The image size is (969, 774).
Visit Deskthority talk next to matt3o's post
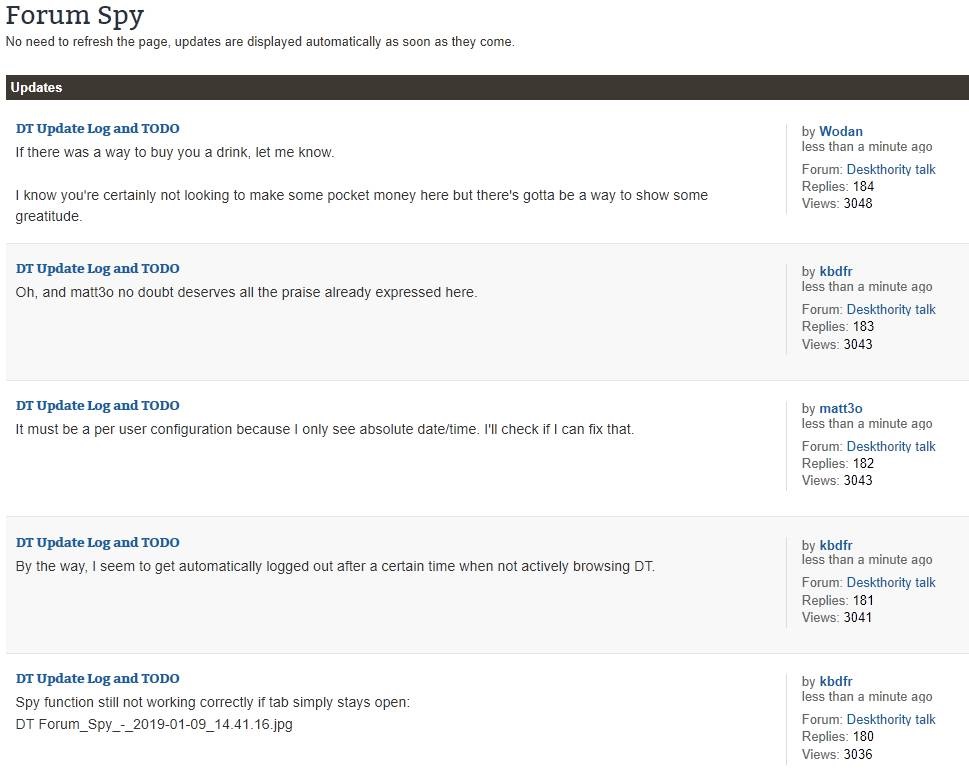[x=890, y=446]
